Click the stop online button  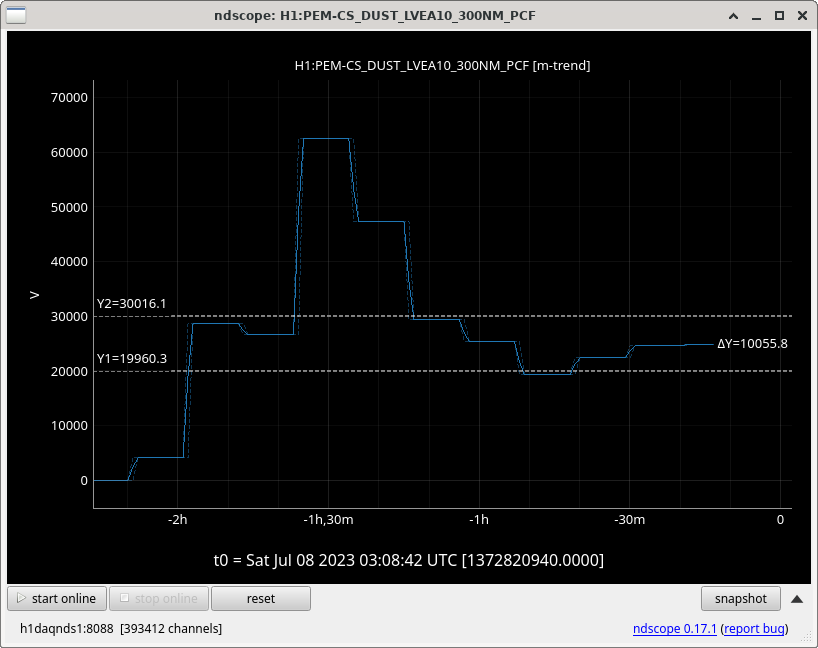[x=157, y=599]
